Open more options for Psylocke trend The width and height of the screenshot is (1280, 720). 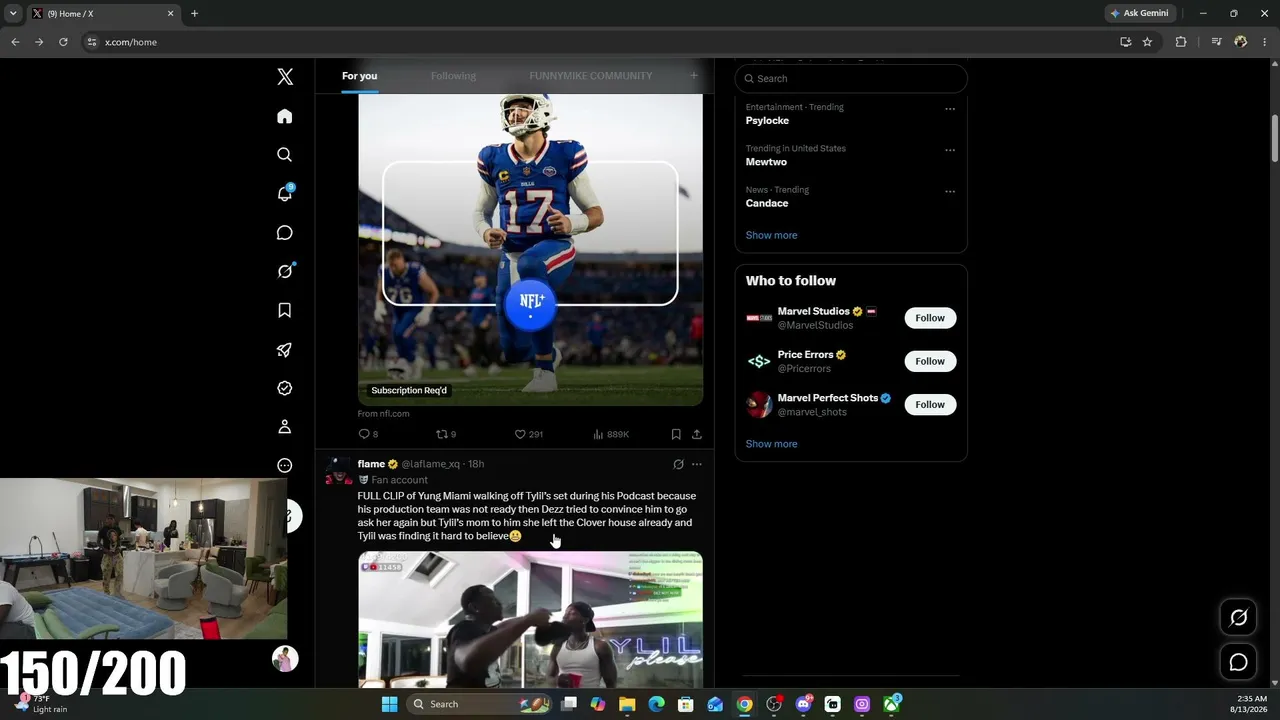coord(950,109)
